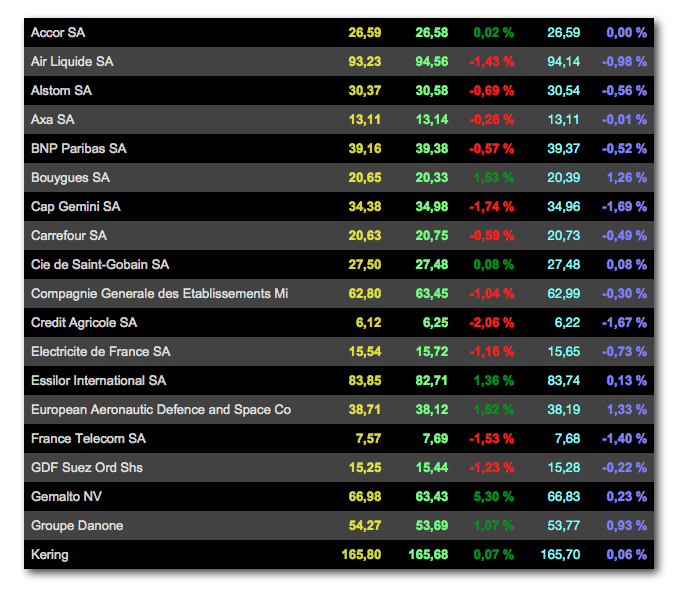Click Accor SA yellow price 26,59
Viewport: 688px width, 603px height.
click(x=365, y=32)
